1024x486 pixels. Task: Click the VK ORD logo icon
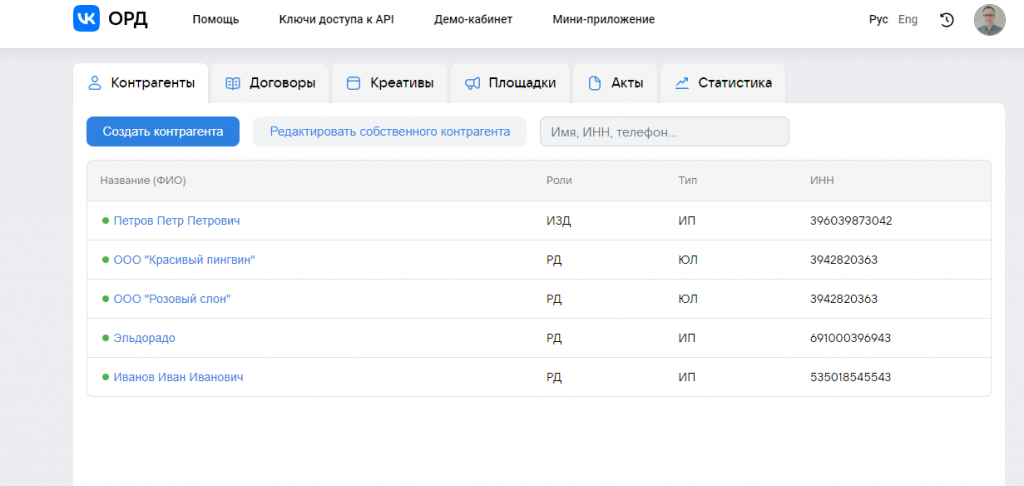[x=86, y=18]
